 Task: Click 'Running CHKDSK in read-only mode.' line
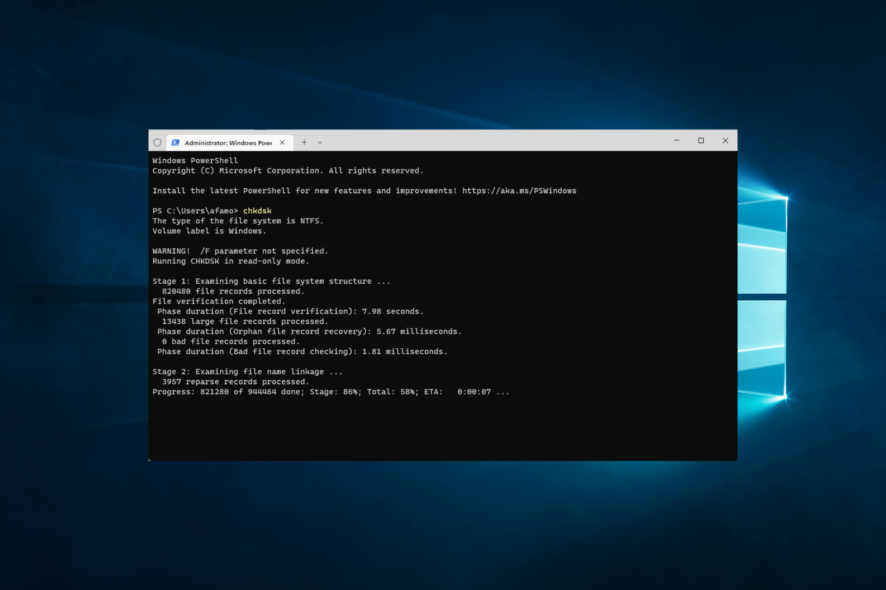coord(231,261)
